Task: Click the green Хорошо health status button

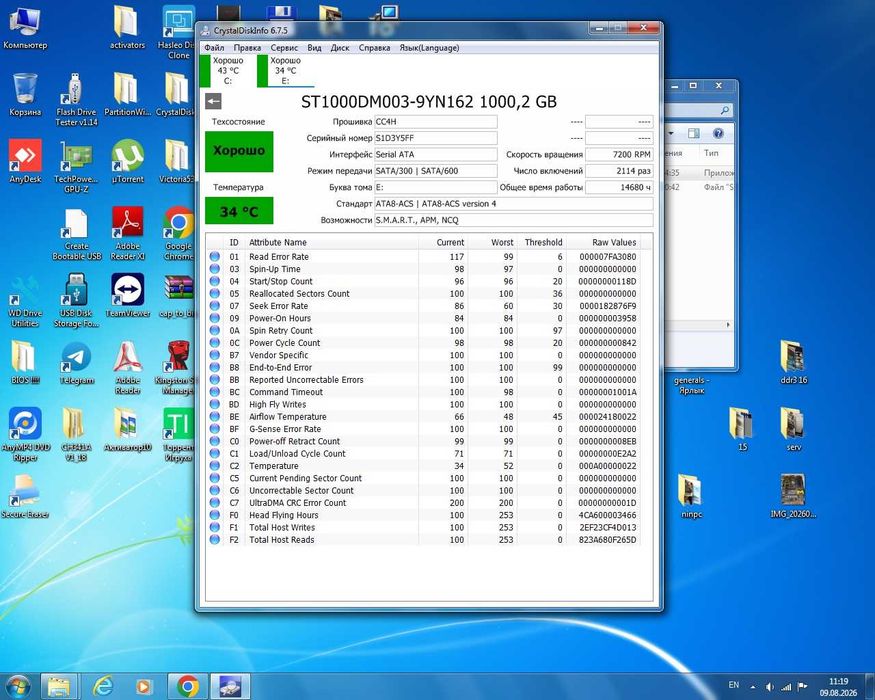Action: point(239,151)
